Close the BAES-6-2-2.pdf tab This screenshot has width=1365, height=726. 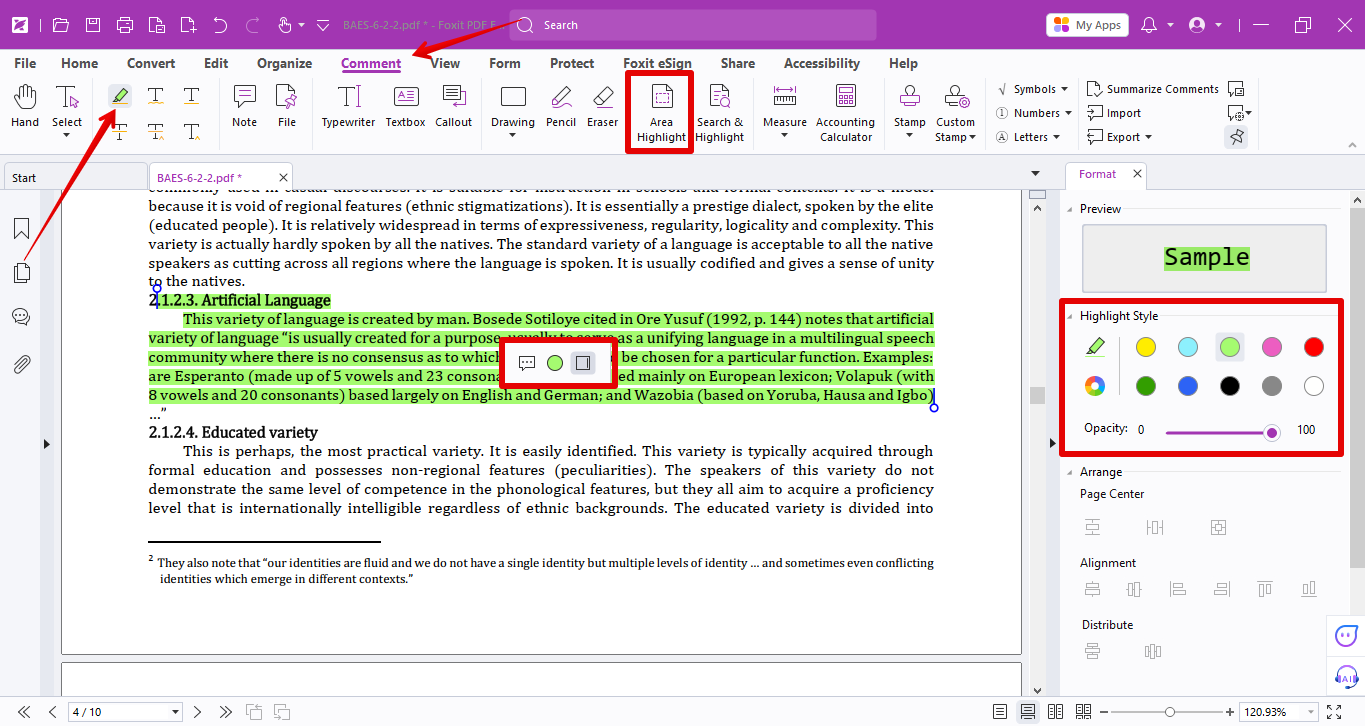point(284,178)
